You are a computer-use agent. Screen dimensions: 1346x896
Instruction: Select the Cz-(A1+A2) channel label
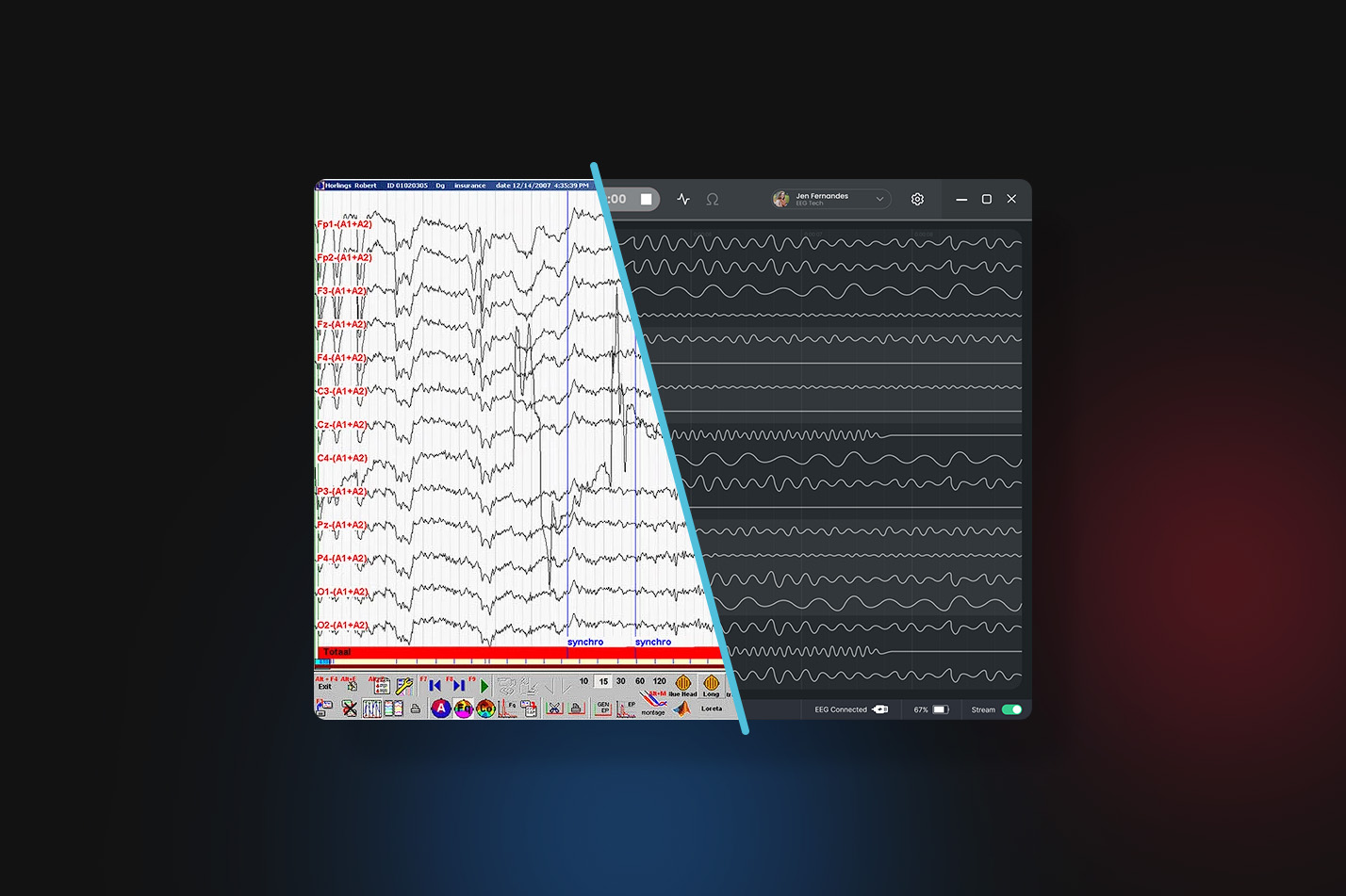(344, 425)
